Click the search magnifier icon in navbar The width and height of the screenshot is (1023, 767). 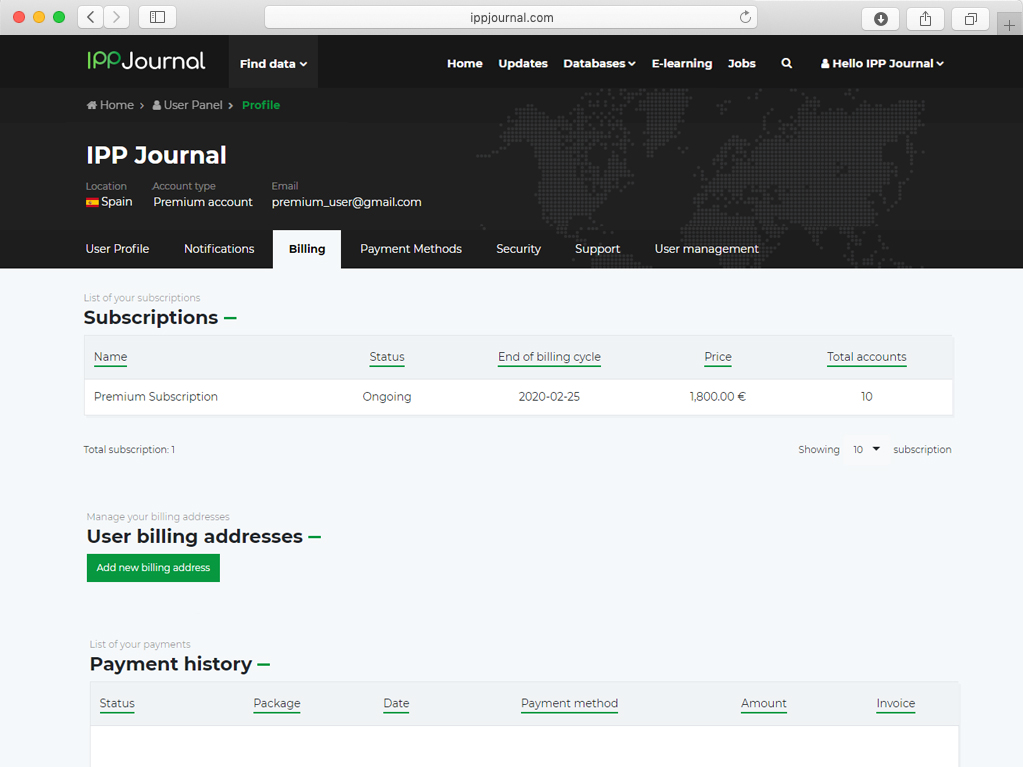787,63
